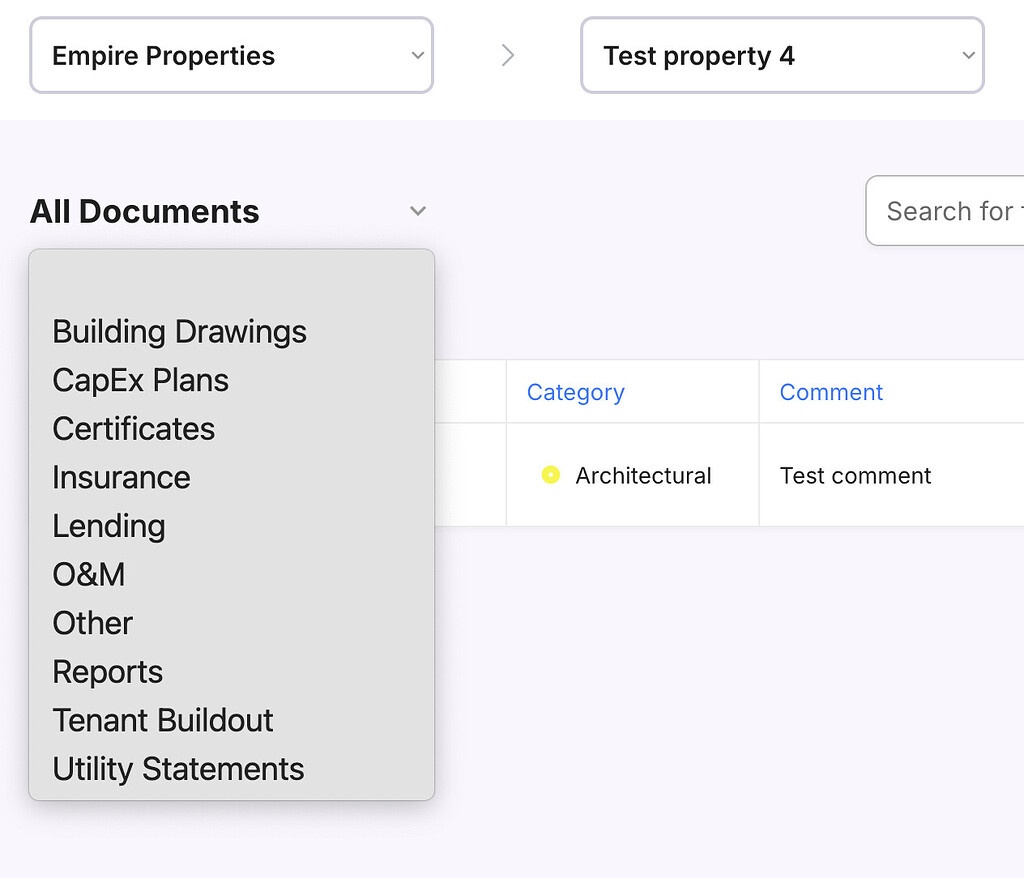
Task: Open the Test property 4 property selector
Action: pyautogui.click(x=782, y=55)
